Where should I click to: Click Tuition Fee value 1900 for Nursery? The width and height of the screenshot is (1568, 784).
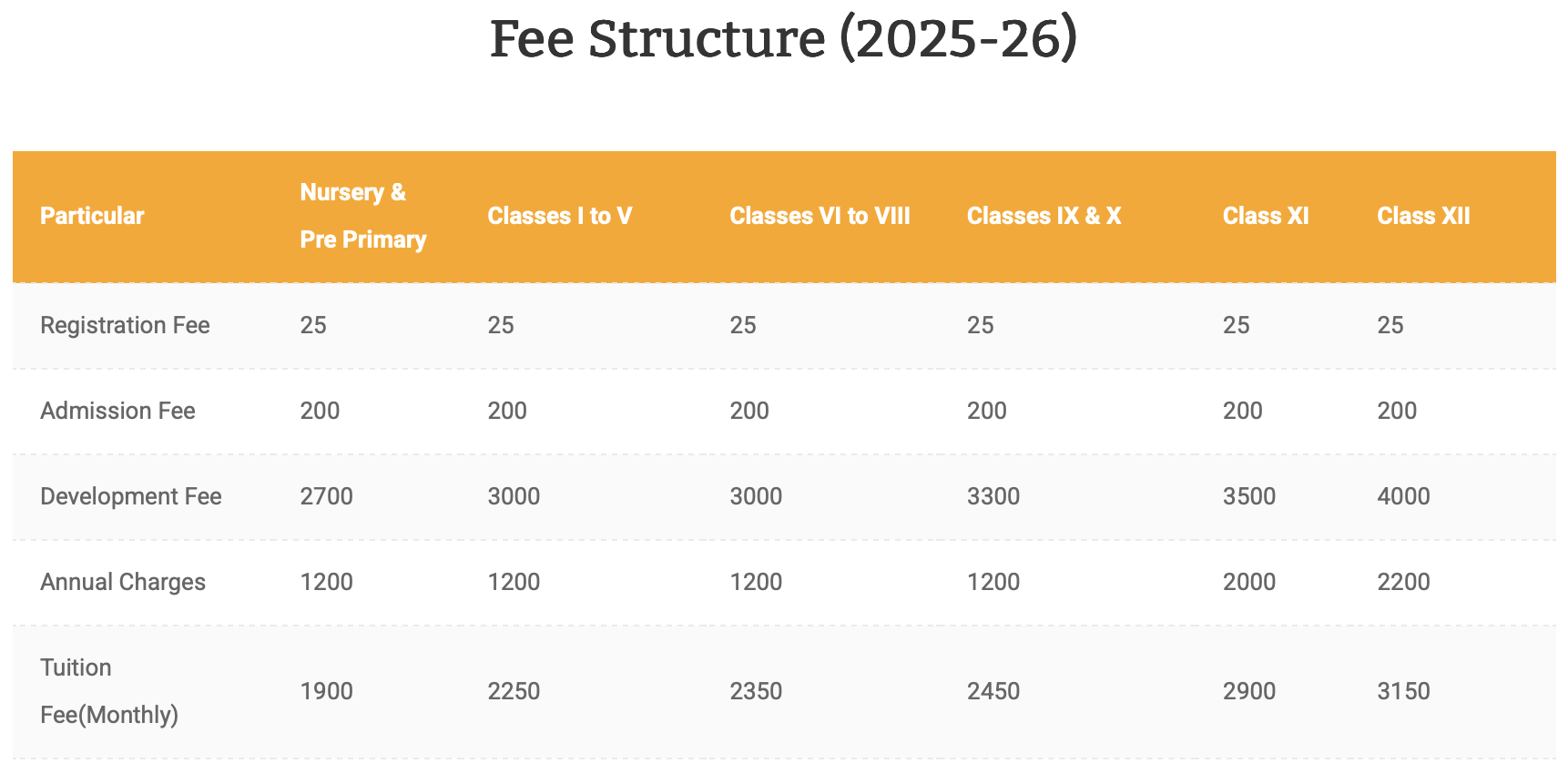(x=326, y=691)
